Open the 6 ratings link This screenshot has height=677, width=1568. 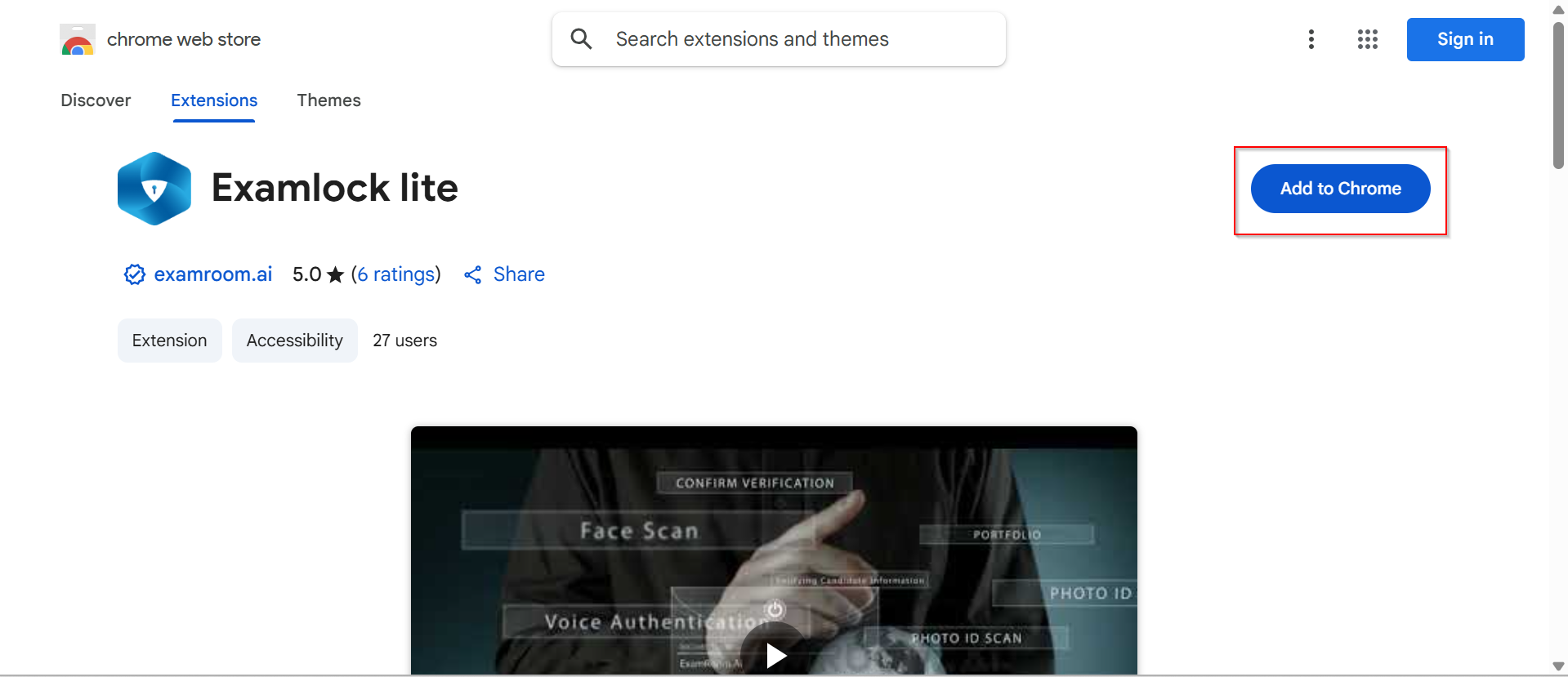396,274
